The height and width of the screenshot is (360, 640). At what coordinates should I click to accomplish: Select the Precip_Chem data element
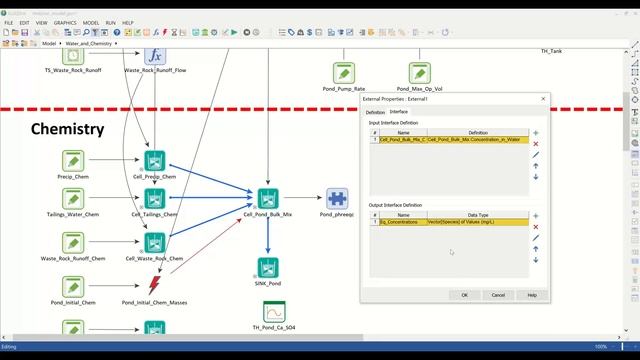pyautogui.click(x=73, y=160)
